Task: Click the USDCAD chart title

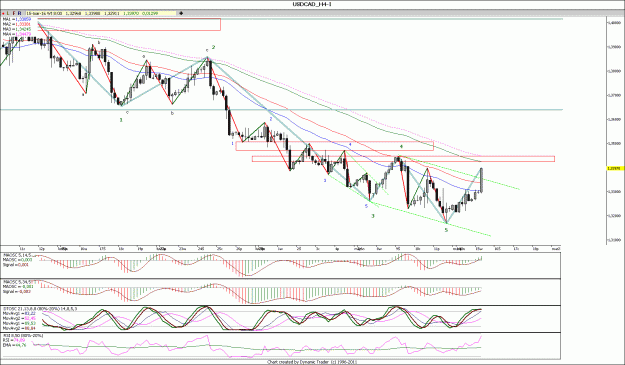Action: click(x=312, y=4)
